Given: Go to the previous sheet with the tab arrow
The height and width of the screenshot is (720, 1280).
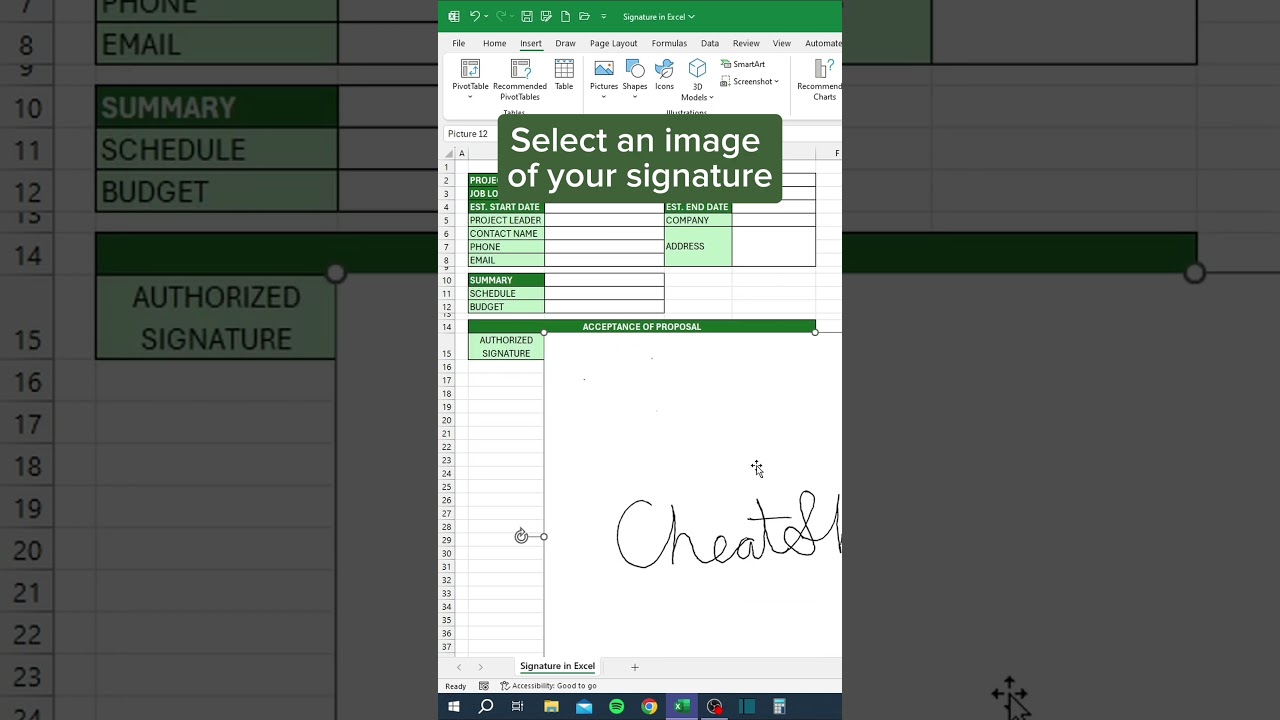Looking at the screenshot, I should pyautogui.click(x=459, y=667).
